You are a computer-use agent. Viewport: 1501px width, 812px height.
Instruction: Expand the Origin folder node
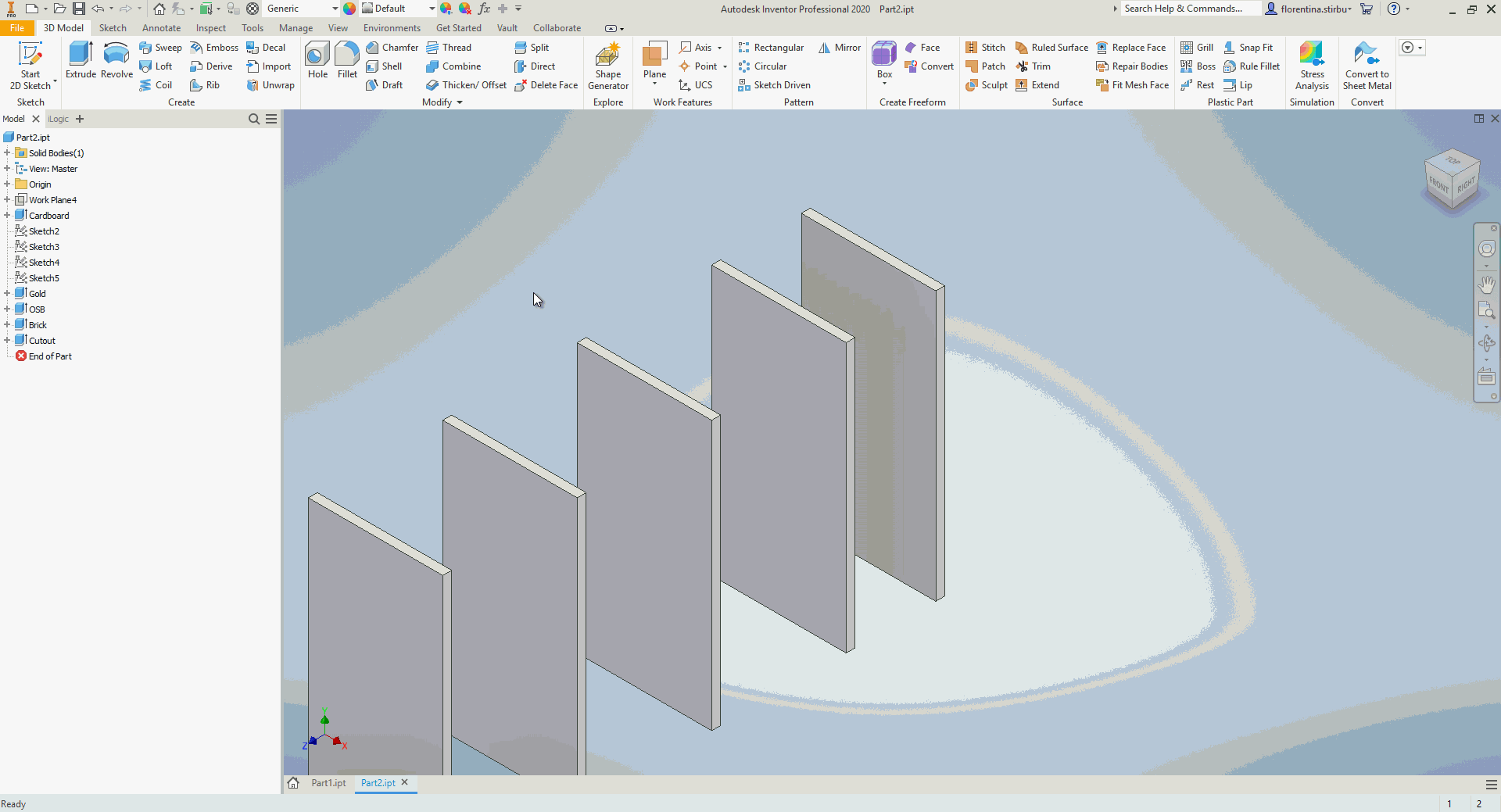7,184
